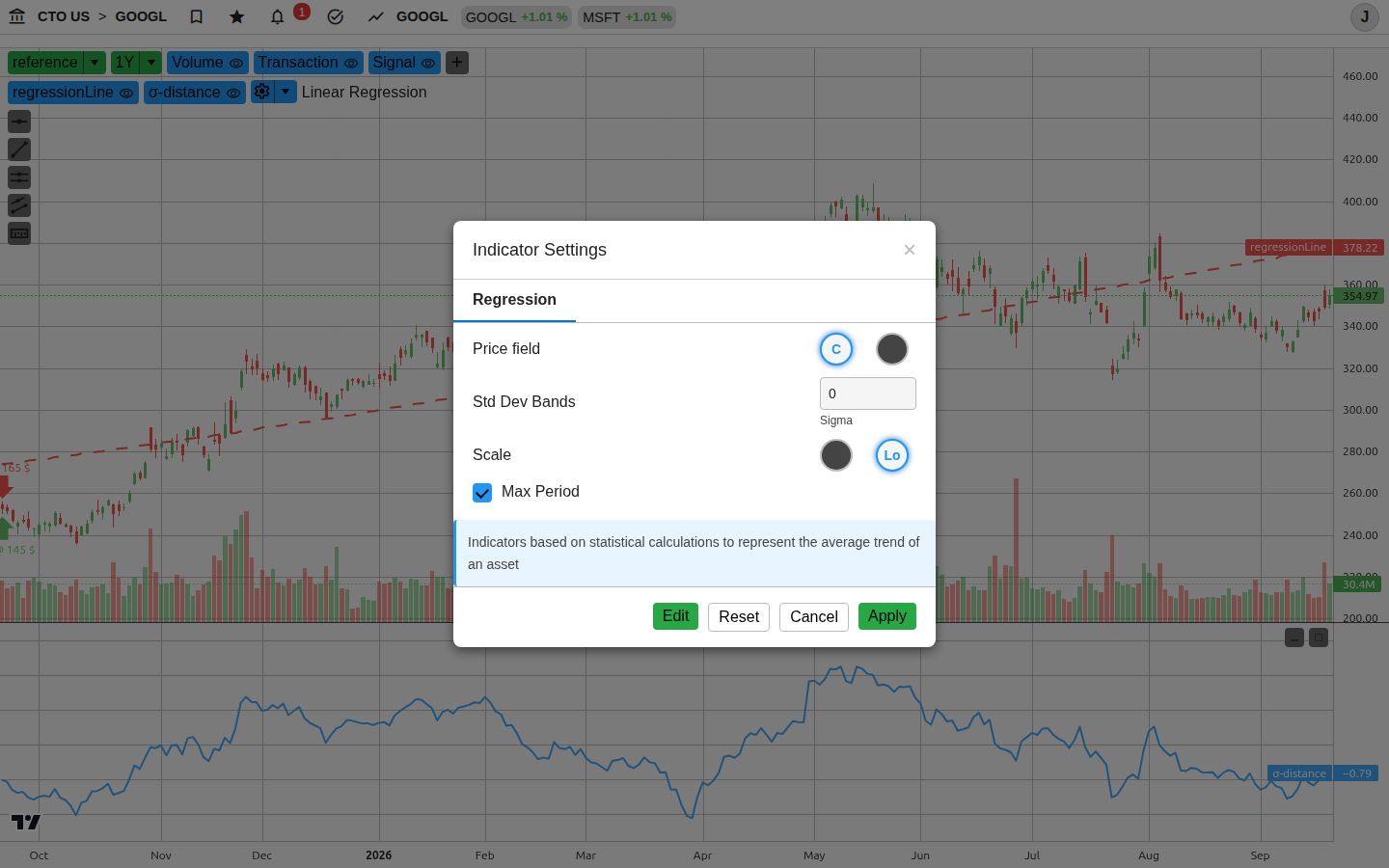Image resolution: width=1389 pixels, height=868 pixels.
Task: Select the dark scale option
Action: click(x=836, y=455)
